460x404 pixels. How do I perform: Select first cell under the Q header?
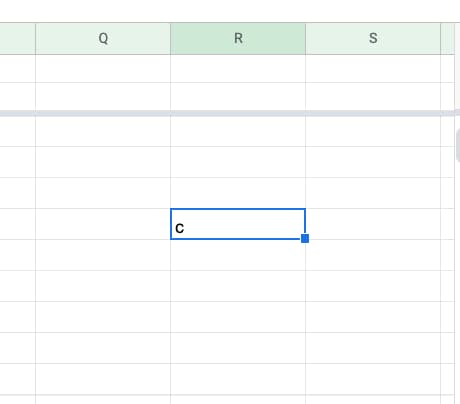[103, 68]
